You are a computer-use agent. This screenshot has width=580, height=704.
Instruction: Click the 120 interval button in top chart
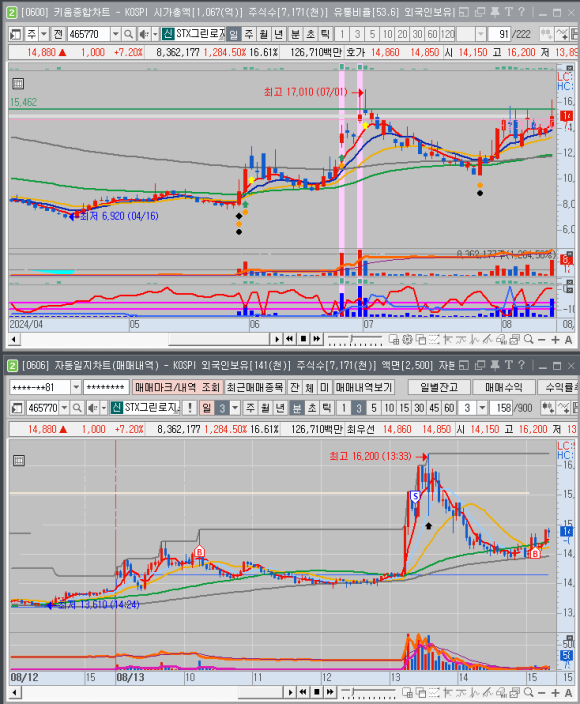pyautogui.click(x=448, y=34)
